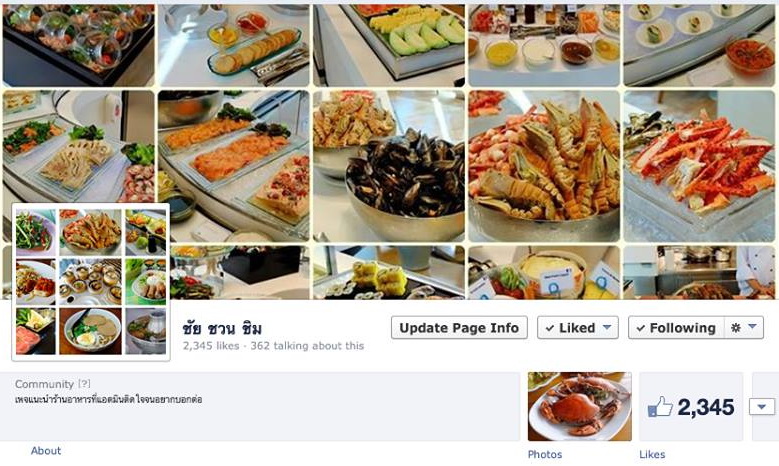The width and height of the screenshot is (779, 466).
Task: Click the page name ชัย ชวน ชิม
Action: tap(222, 328)
